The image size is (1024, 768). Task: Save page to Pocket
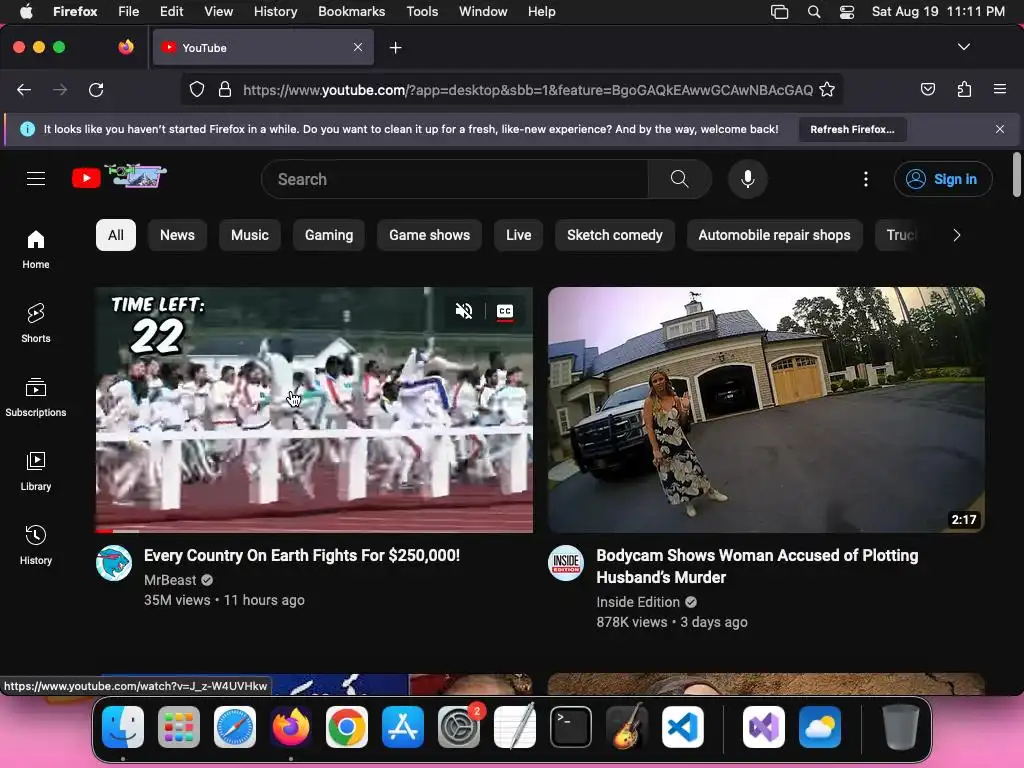pos(927,89)
